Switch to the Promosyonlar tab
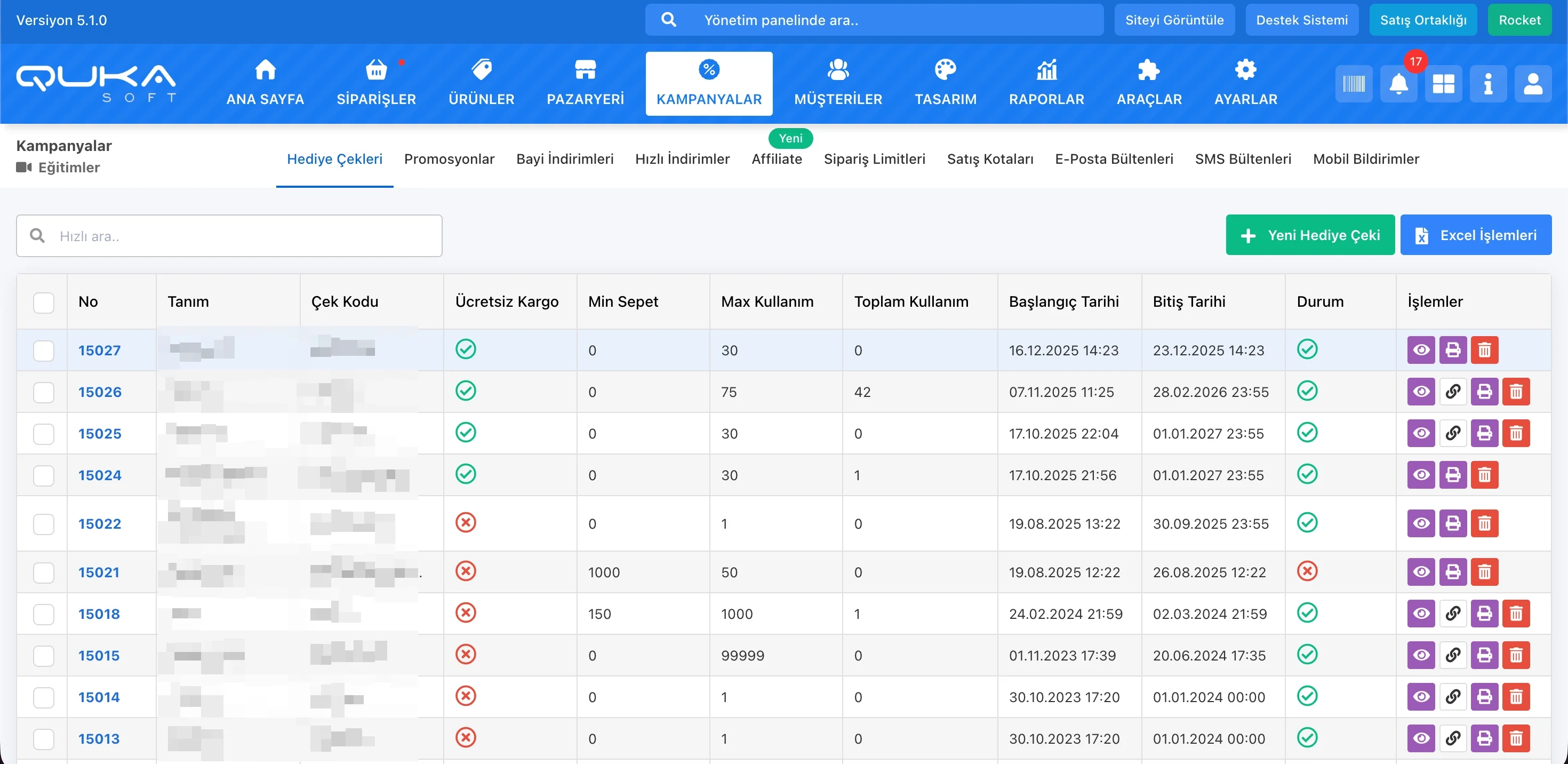The image size is (1568, 764). click(x=449, y=160)
